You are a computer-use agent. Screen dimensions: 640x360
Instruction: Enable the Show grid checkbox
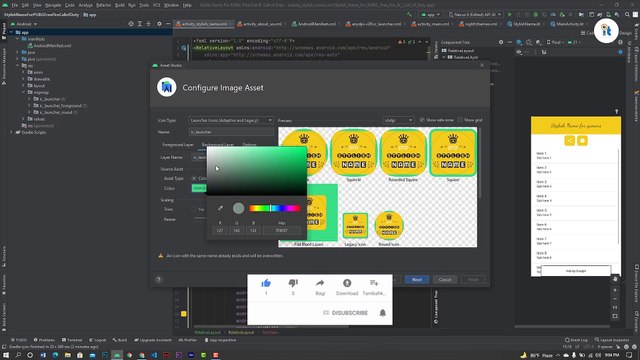click(460, 120)
